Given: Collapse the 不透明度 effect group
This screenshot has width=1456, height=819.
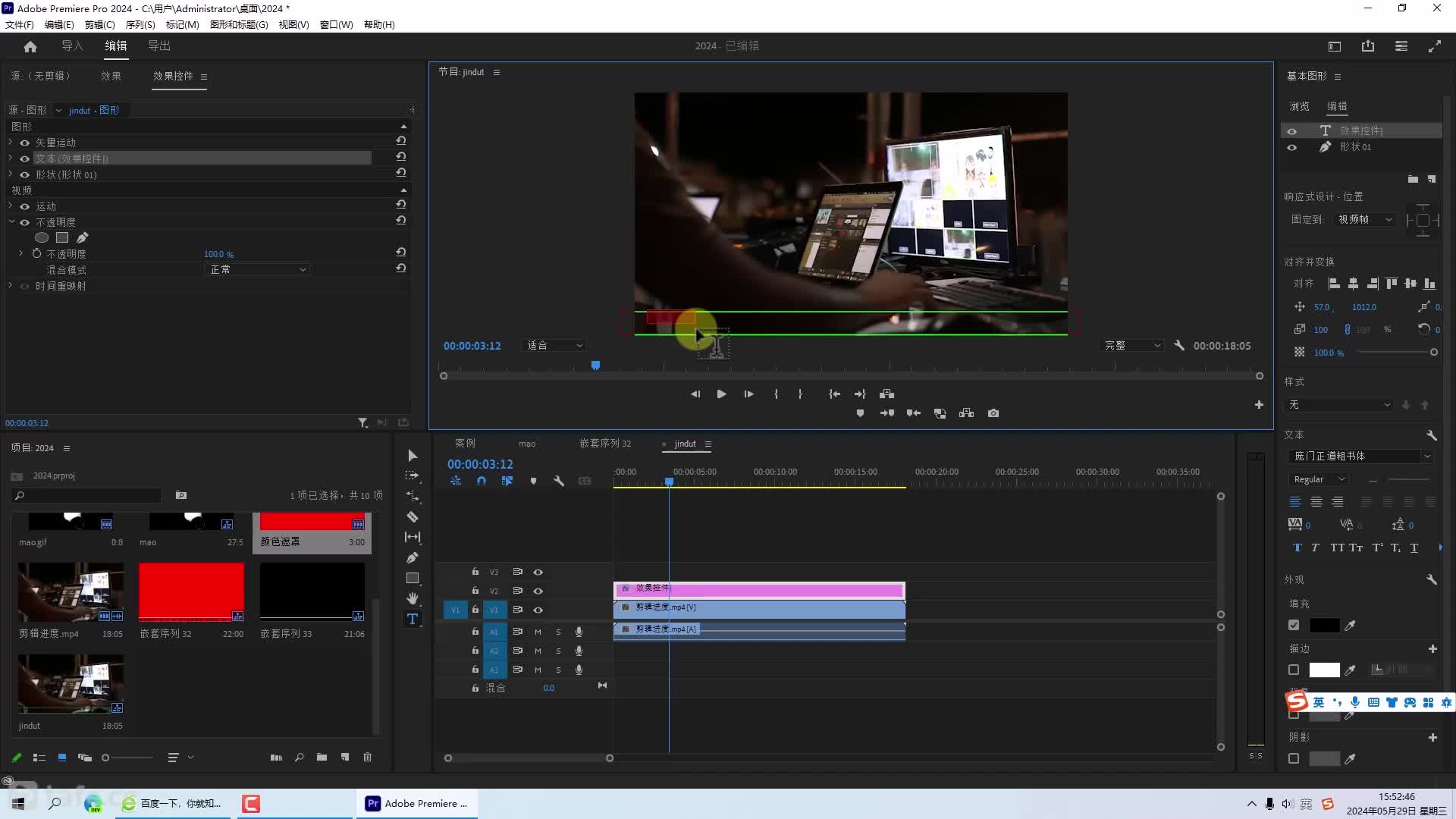Looking at the screenshot, I should pyautogui.click(x=11, y=221).
